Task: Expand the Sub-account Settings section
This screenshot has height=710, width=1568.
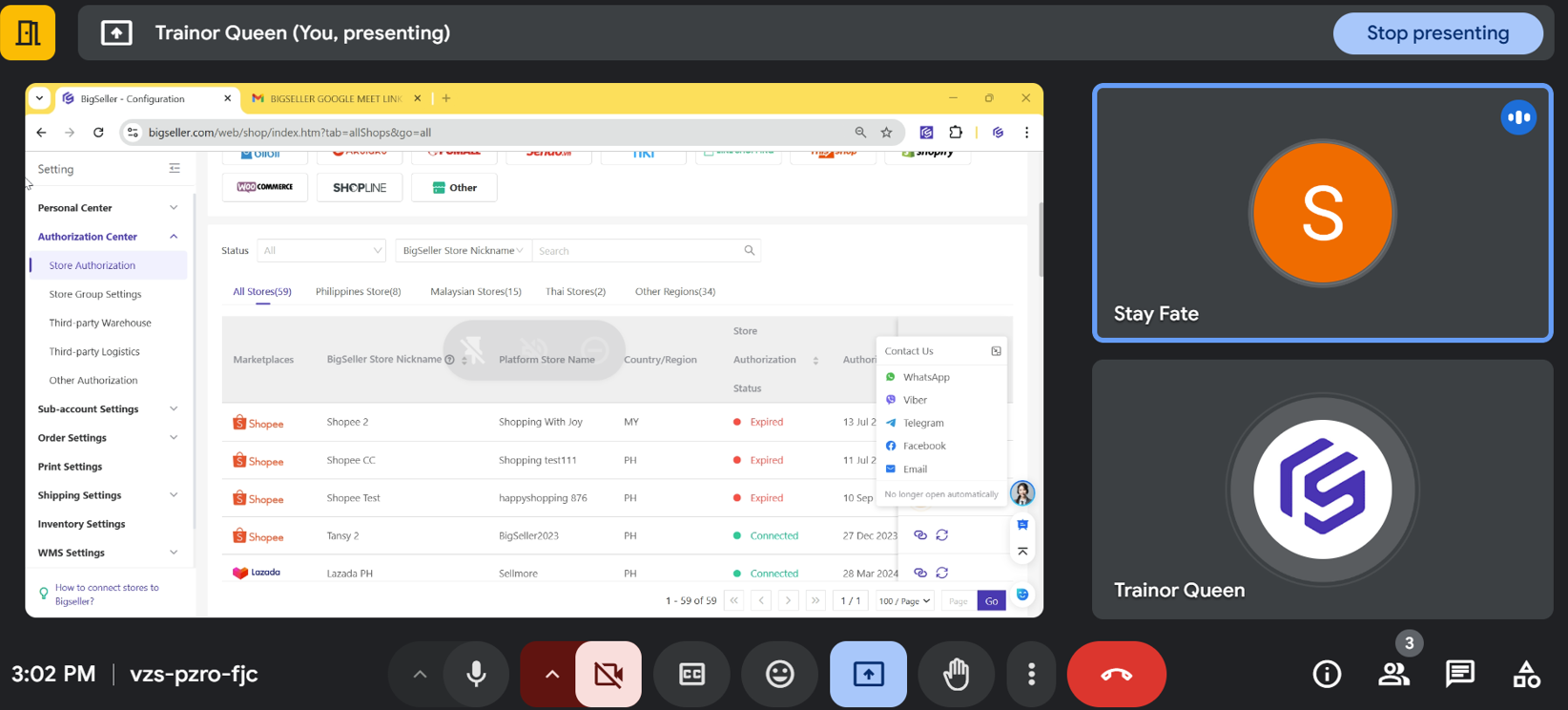Action: click(107, 409)
